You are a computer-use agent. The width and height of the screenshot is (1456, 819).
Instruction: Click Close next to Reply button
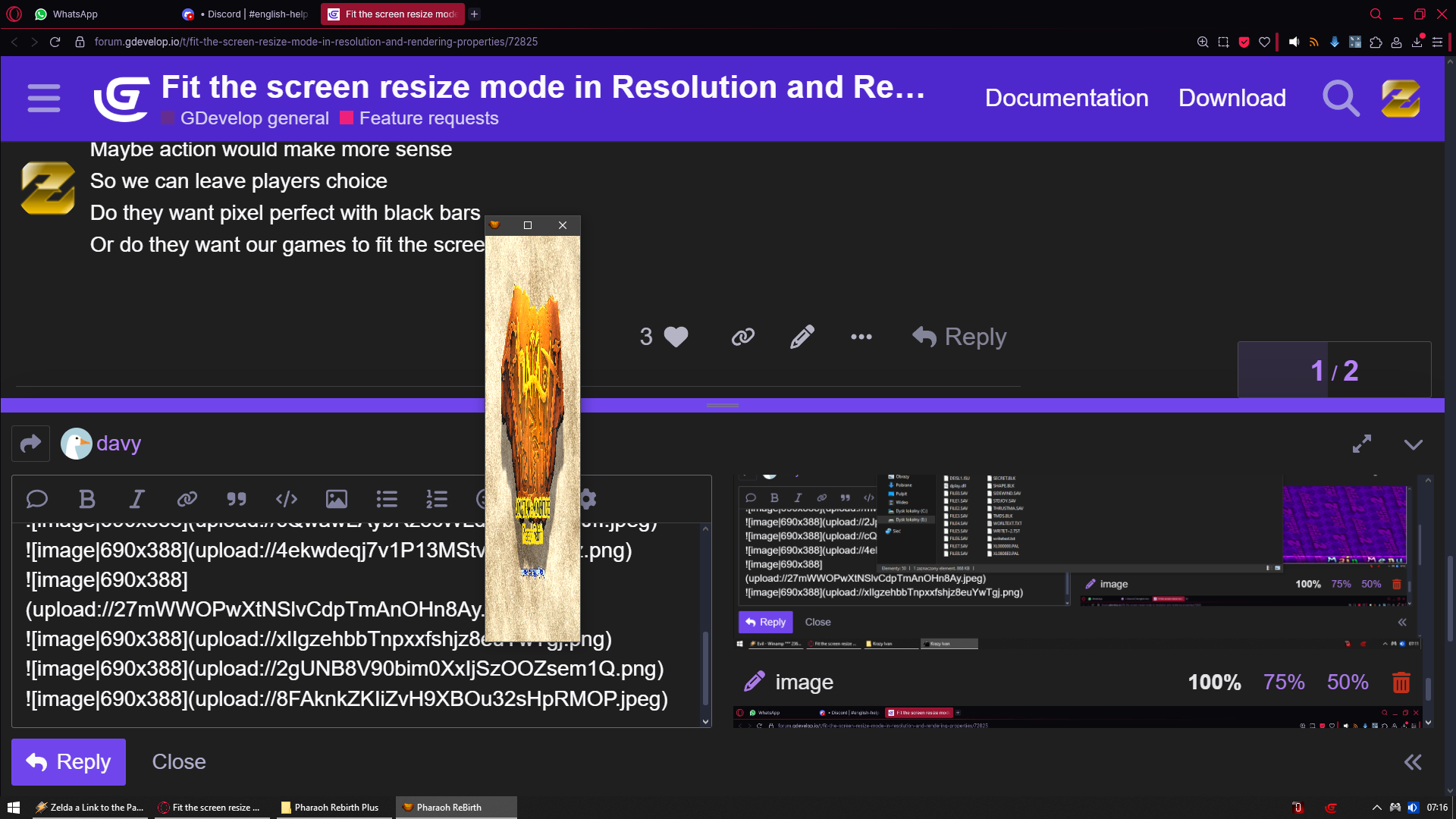(179, 762)
